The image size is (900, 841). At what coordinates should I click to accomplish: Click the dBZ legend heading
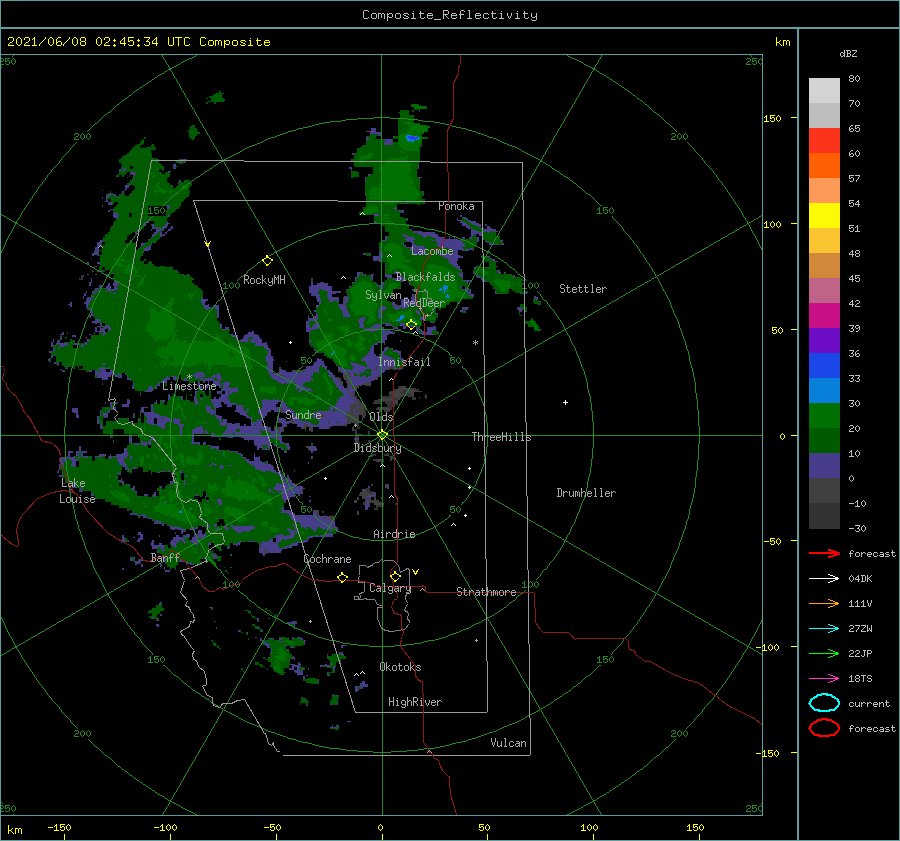848,54
